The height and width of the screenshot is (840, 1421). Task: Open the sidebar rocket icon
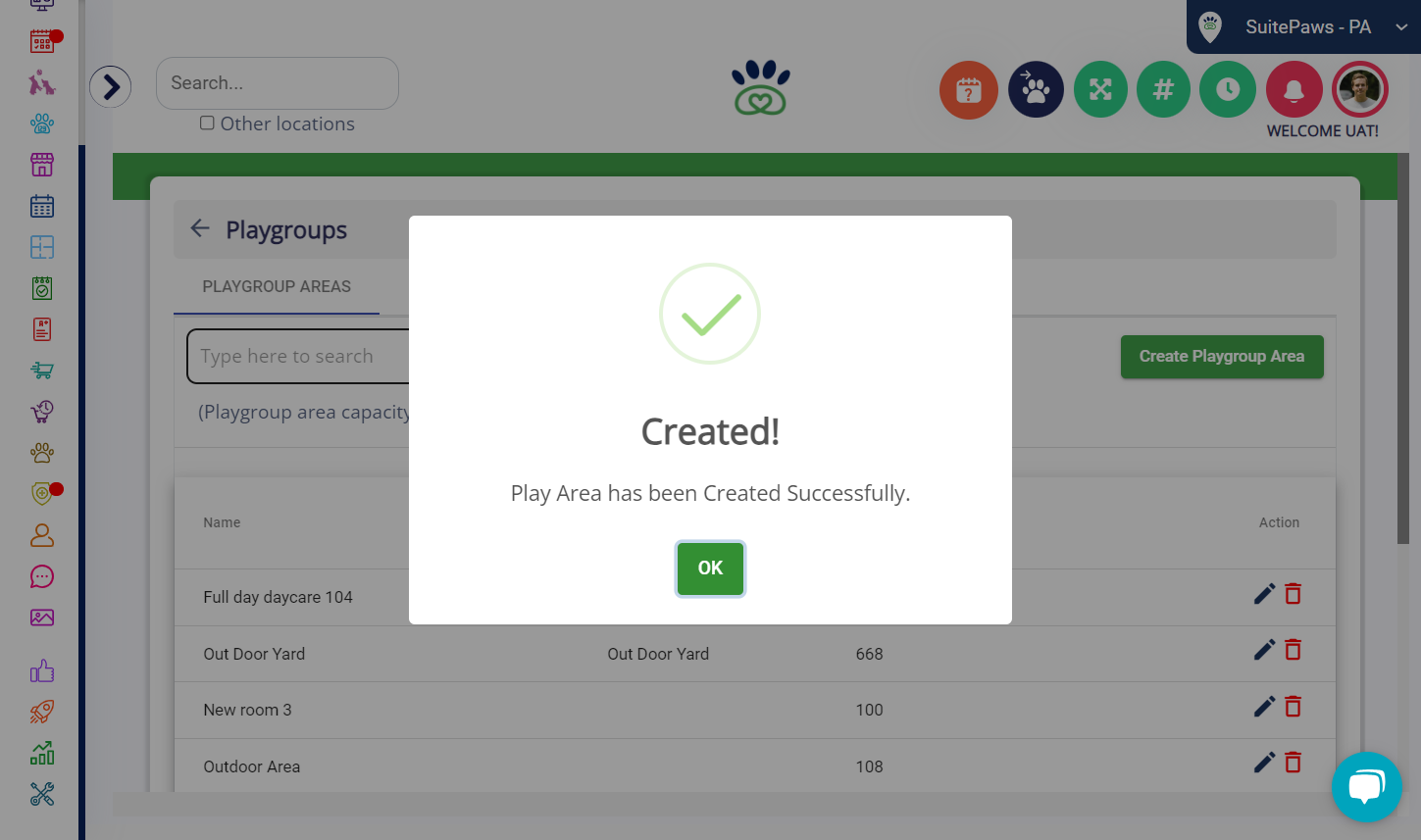click(42, 712)
